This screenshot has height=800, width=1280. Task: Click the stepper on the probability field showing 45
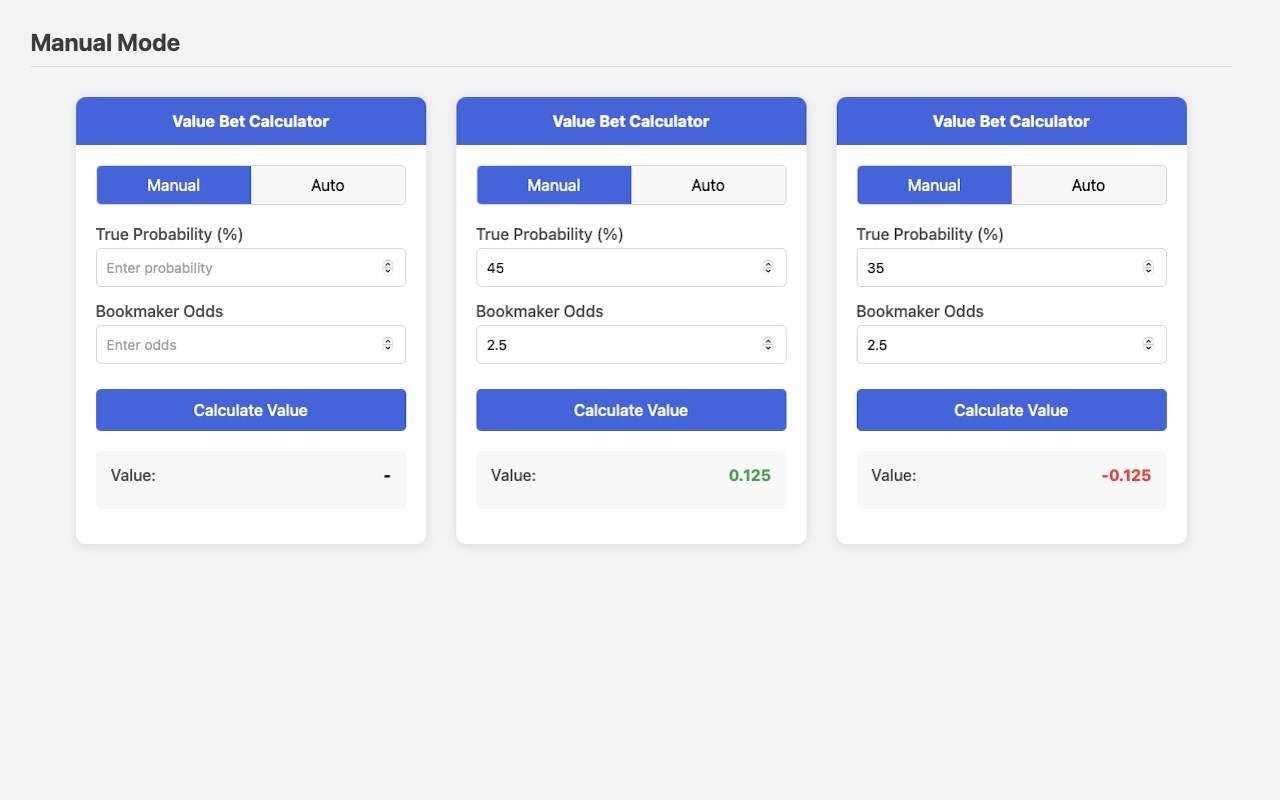click(x=768, y=268)
